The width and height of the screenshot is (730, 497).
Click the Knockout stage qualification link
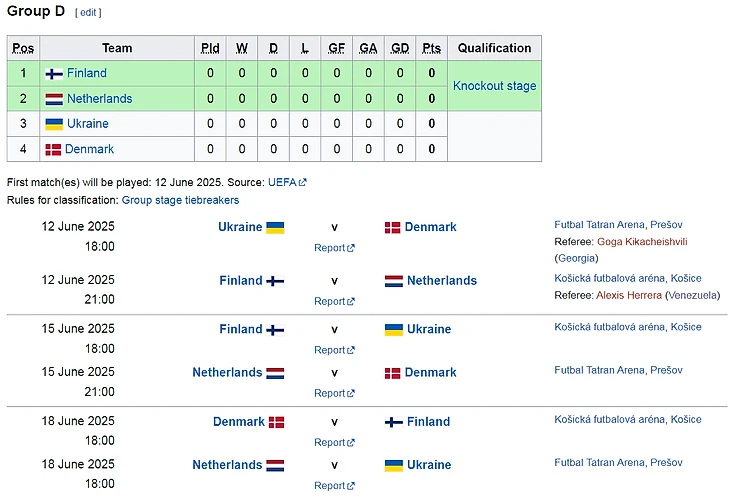pyautogui.click(x=494, y=86)
